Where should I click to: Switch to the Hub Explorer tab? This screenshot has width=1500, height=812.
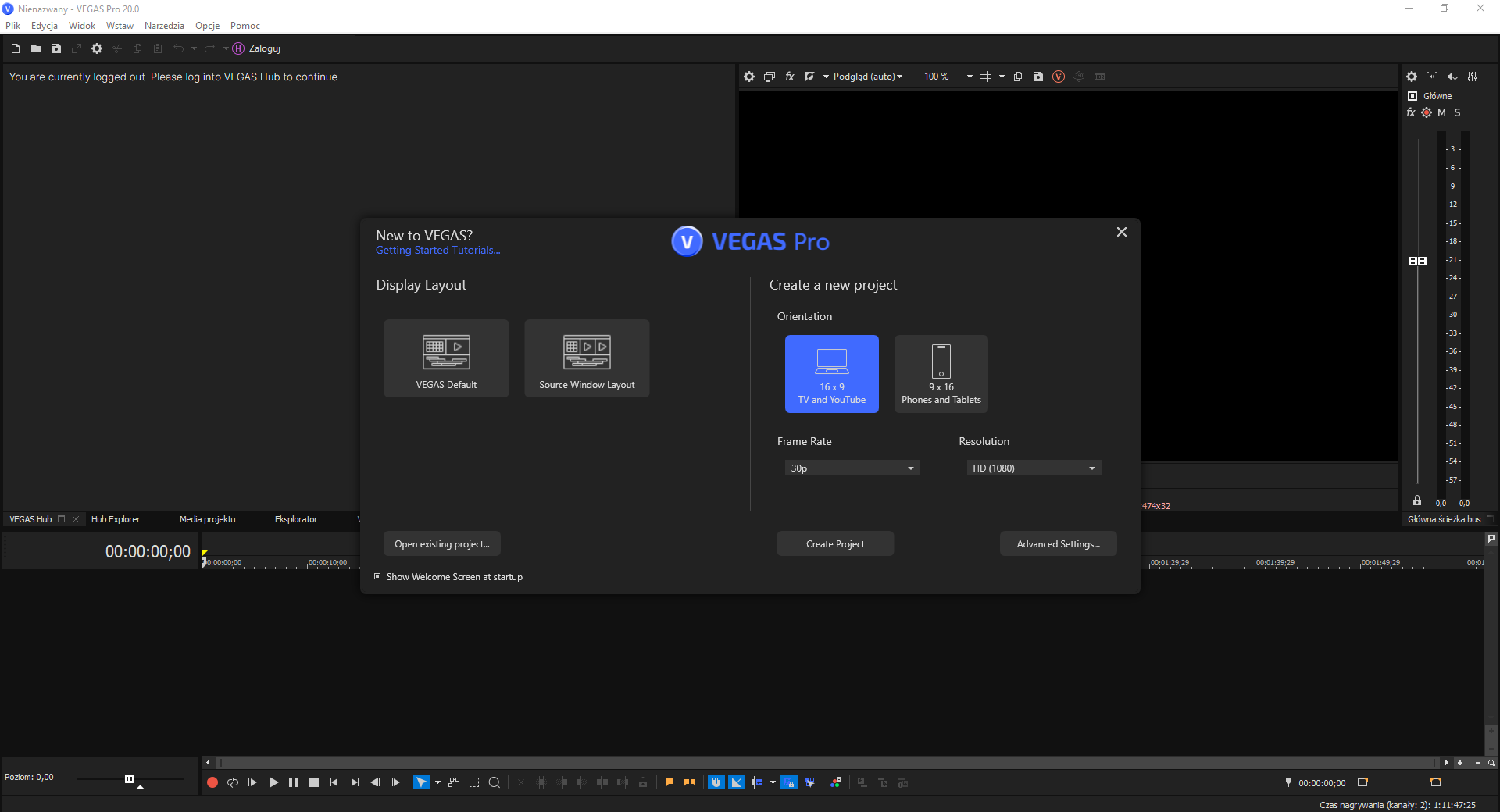116,519
